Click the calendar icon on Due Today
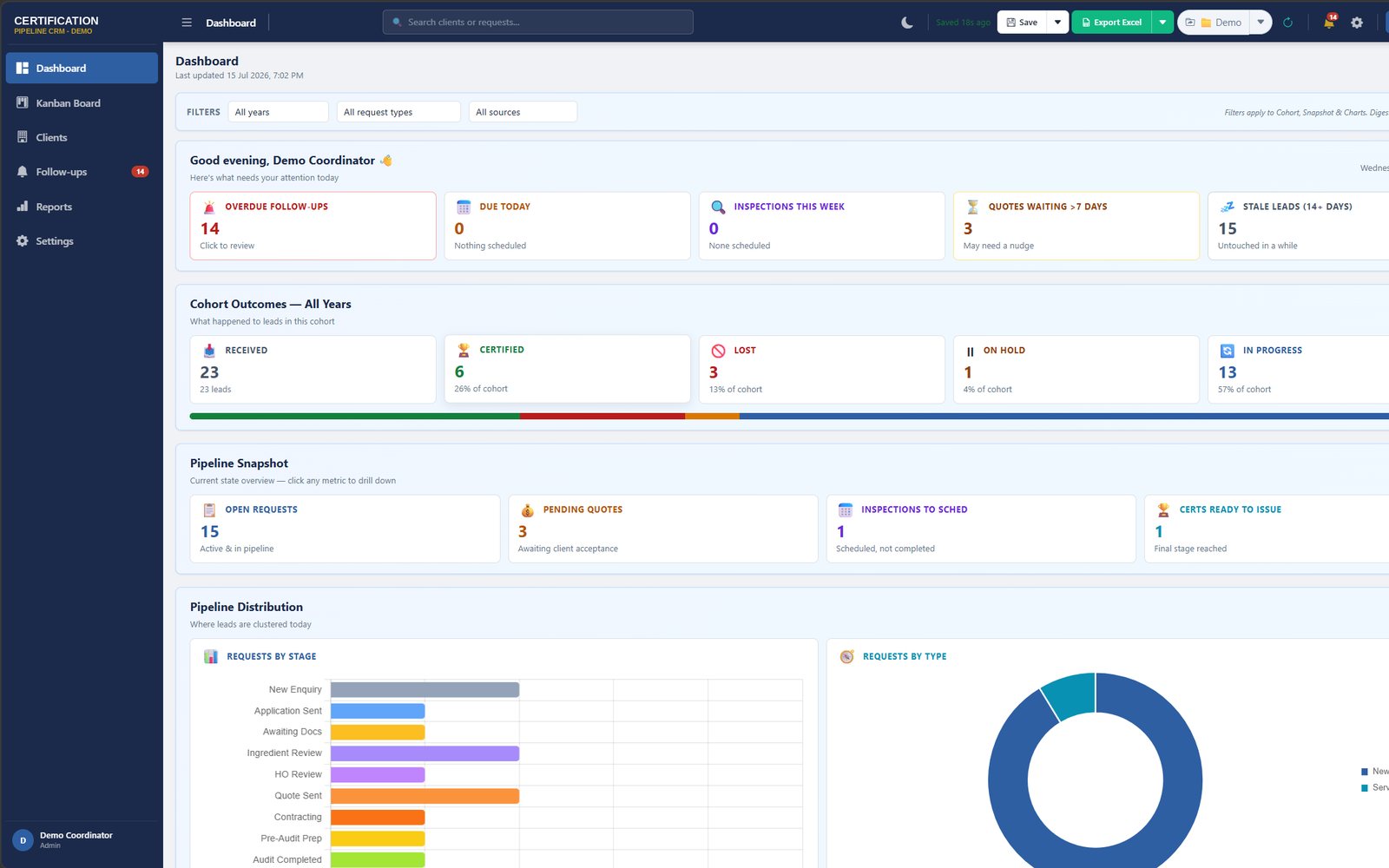Image resolution: width=1389 pixels, height=868 pixels. click(x=464, y=207)
